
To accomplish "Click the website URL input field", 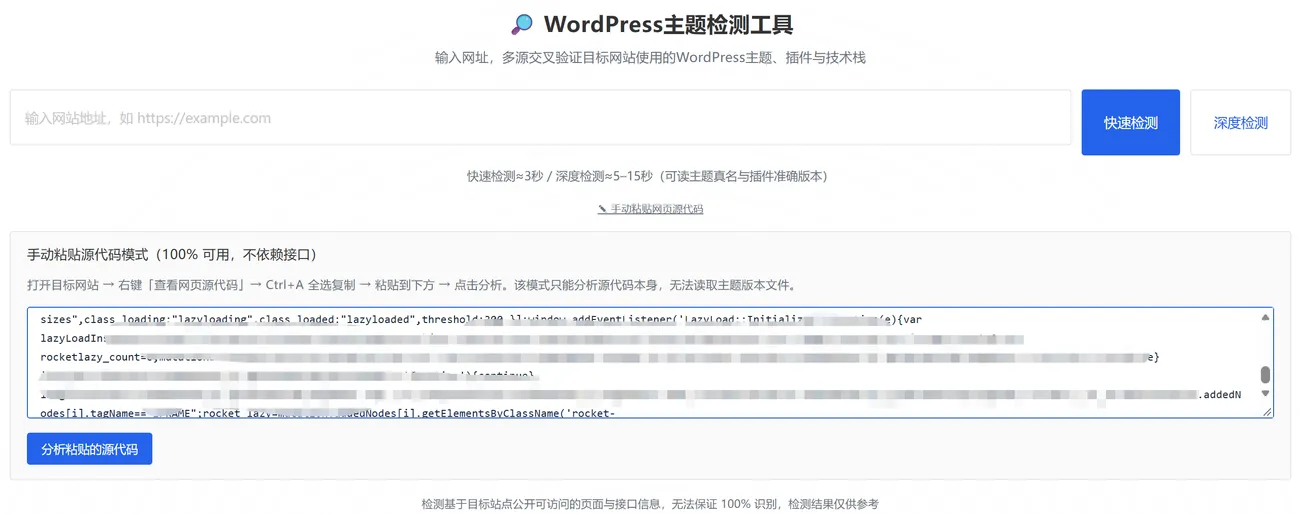I will [x=540, y=118].
